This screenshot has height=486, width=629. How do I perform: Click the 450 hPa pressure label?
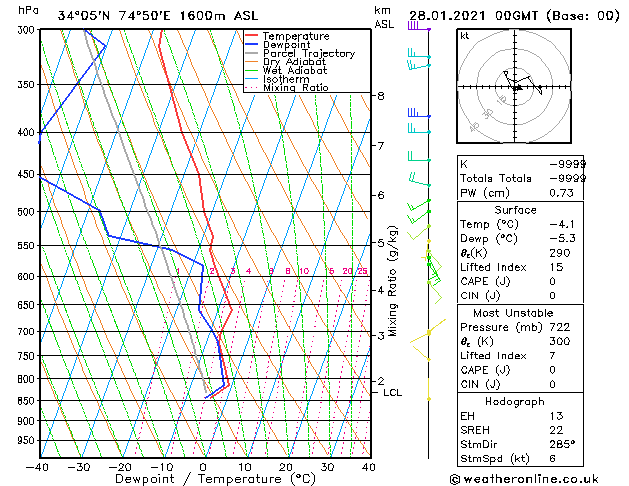(28, 174)
